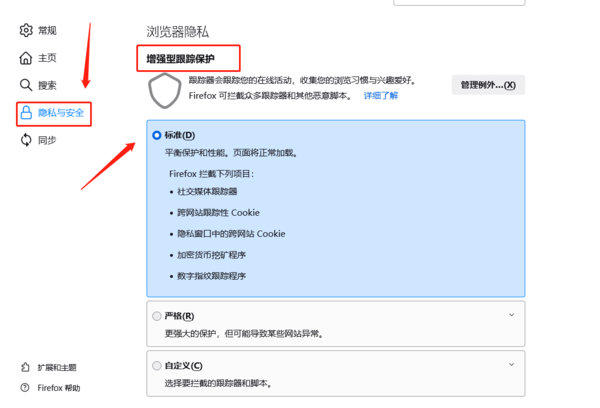Open the 搜索 settings category
Image resolution: width=600 pixels, height=408 pixels.
click(x=38, y=85)
